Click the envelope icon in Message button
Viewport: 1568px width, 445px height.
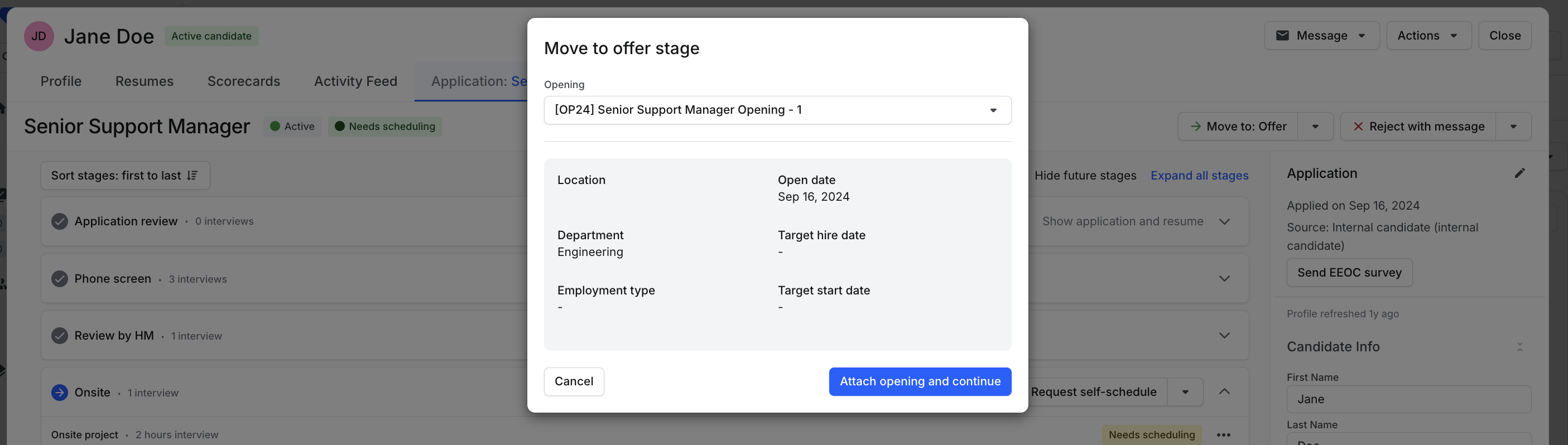point(1282,35)
